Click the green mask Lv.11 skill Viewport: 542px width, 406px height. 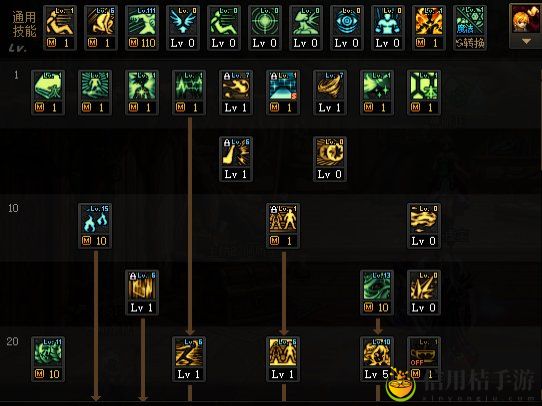[48, 359]
